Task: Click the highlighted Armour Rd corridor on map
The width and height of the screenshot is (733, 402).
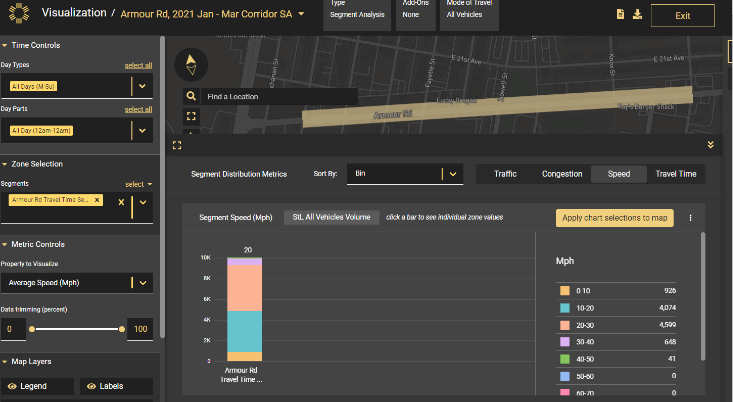Action: click(497, 107)
